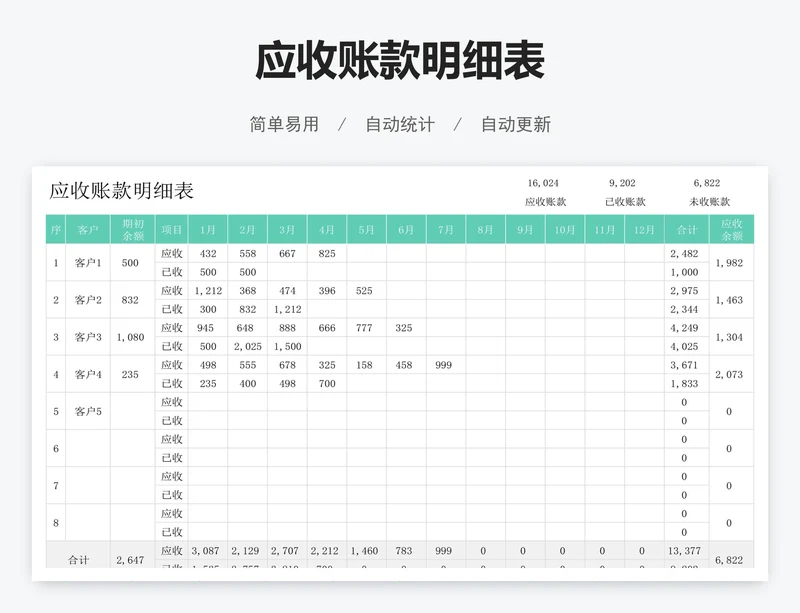This screenshot has height=613, width=800.
Task: Click the 序 column header
Action: pos(56,230)
